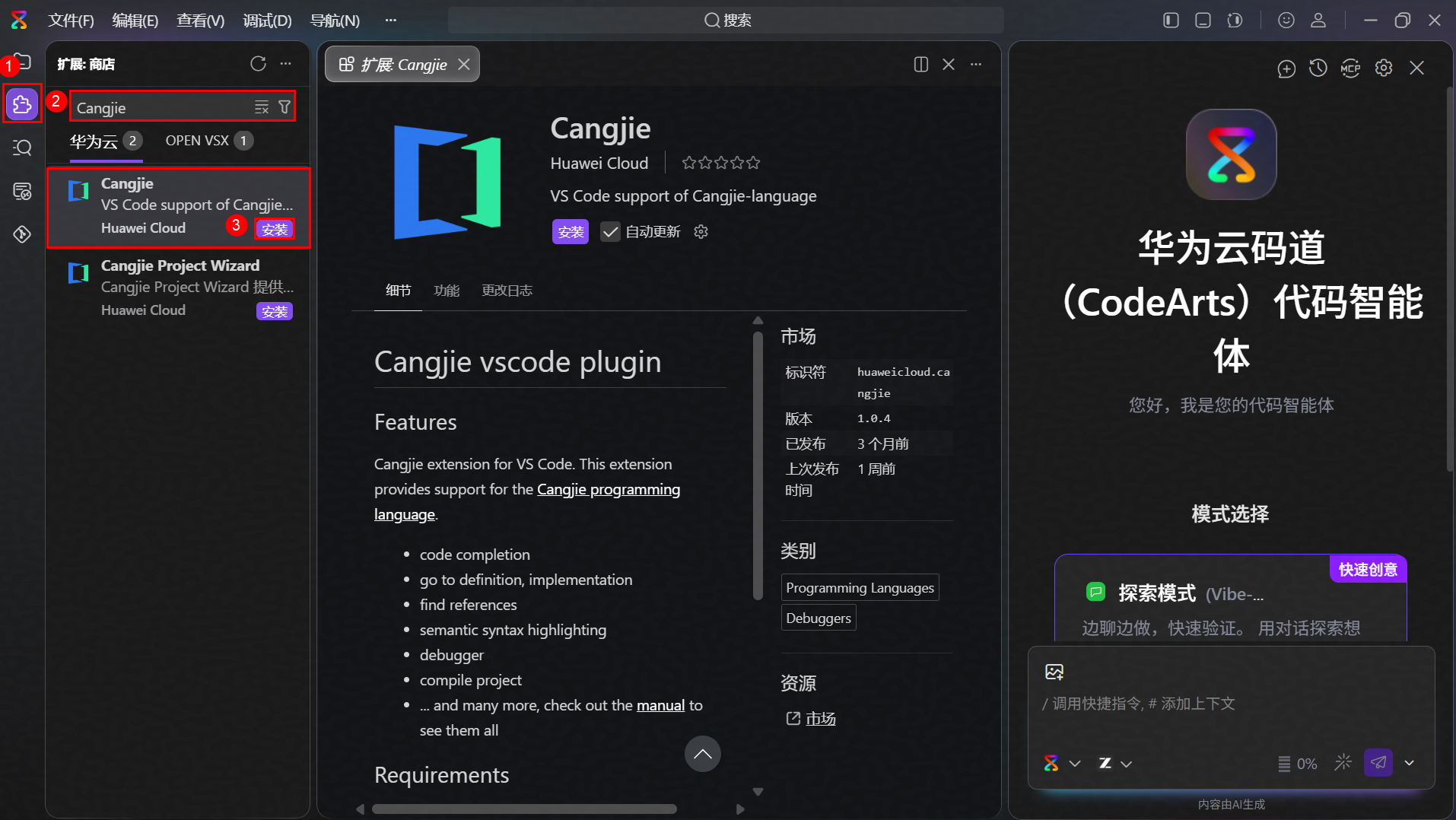Click the context usage 0% indicator
Screen dimensions: 1456x820
(x=1298, y=763)
